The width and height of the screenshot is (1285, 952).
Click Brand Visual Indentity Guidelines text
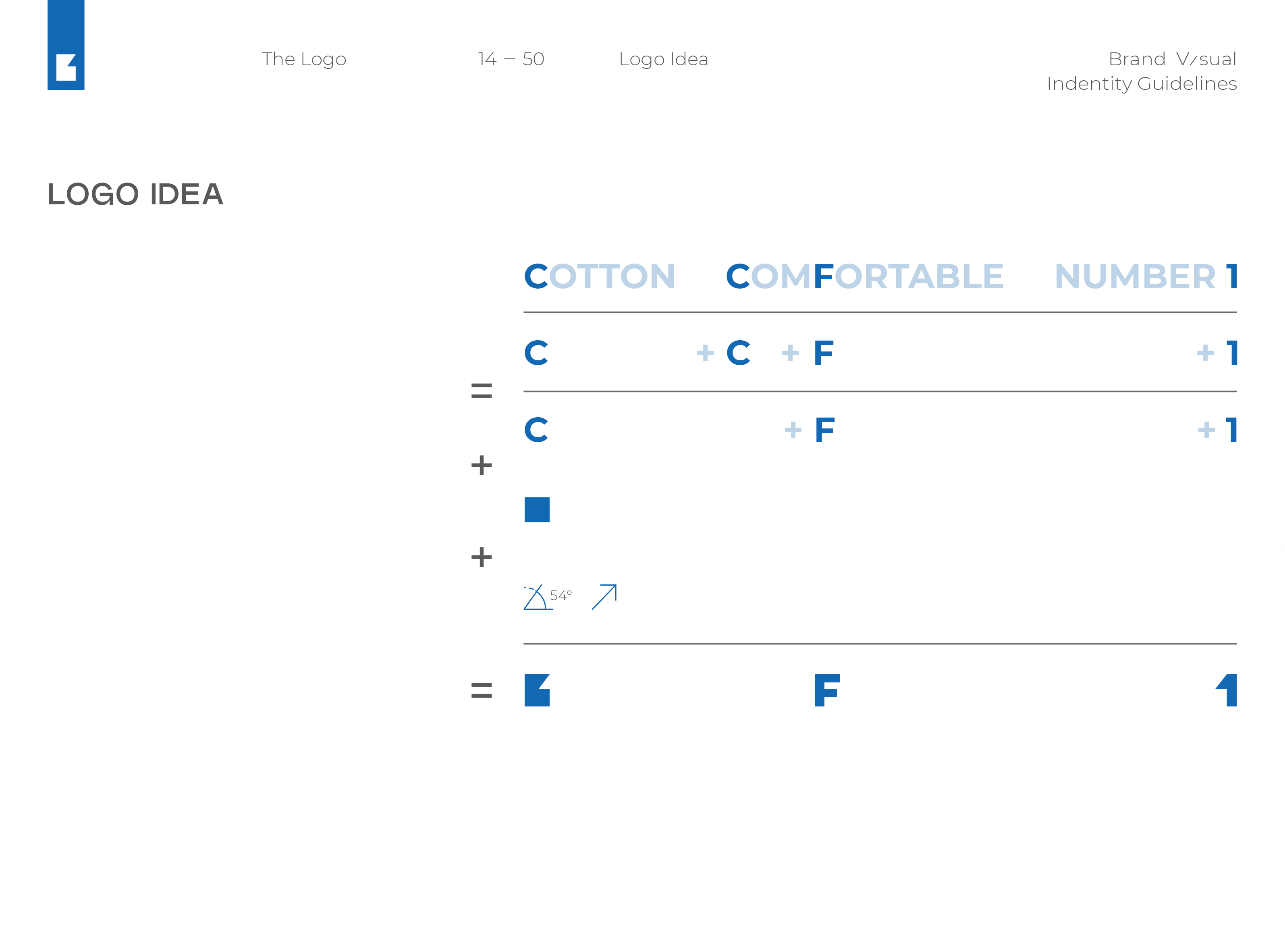click(x=1142, y=71)
